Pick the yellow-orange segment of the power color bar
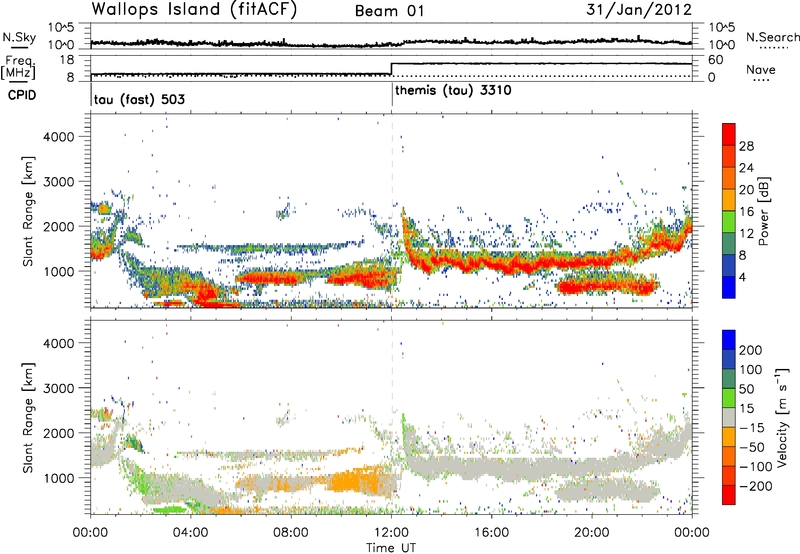This screenshot has width=800, height=554. [729, 200]
